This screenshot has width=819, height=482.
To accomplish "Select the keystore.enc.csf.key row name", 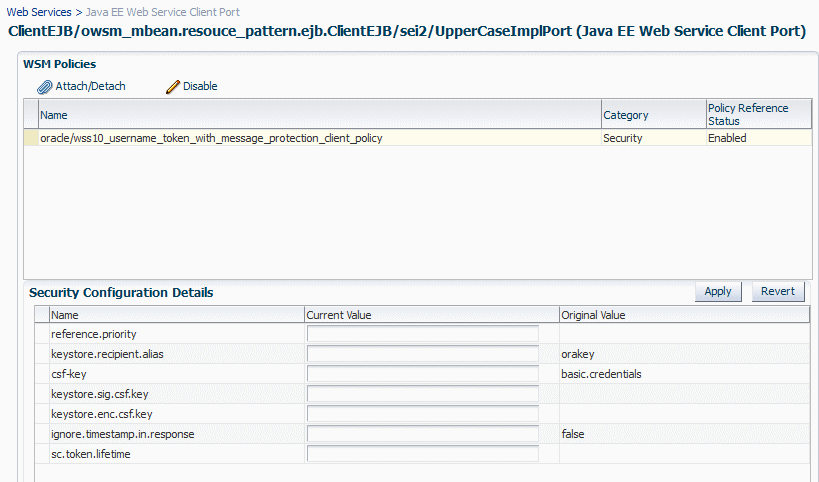I will [101, 414].
